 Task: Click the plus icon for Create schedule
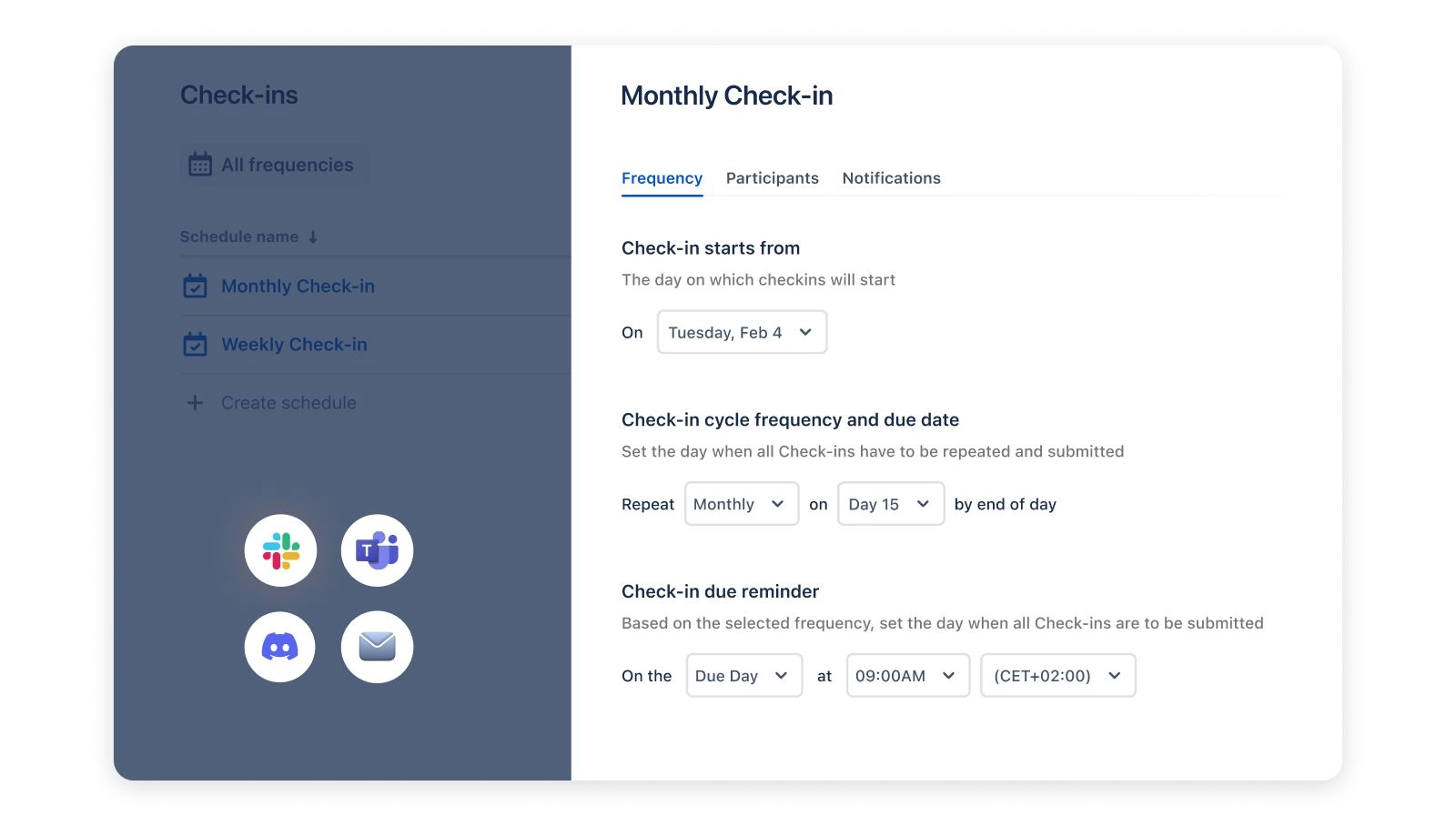(x=195, y=403)
